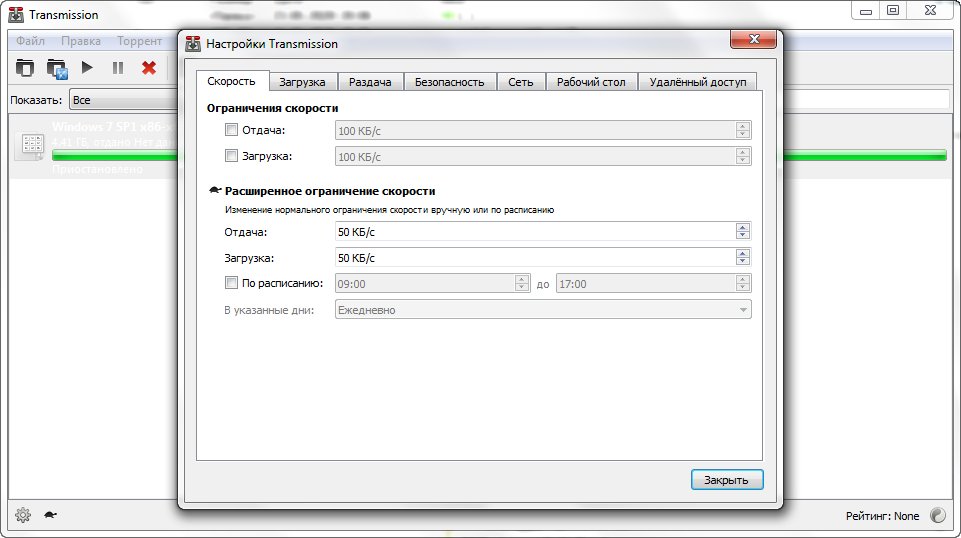
Task: Click the Рейтинг: None status text
Action: coord(882,516)
